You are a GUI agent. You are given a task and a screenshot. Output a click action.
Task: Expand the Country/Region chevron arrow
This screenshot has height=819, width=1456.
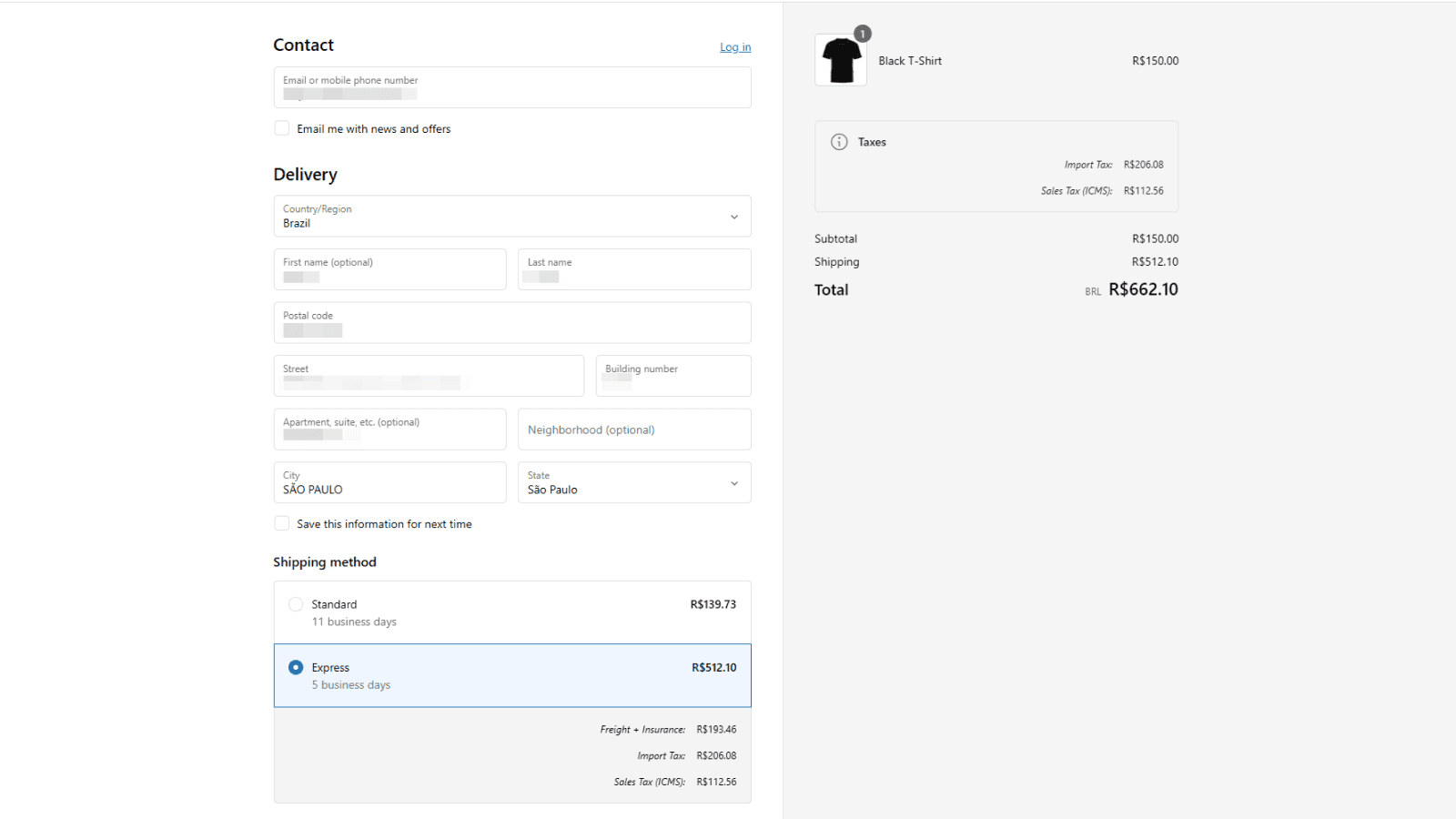click(x=734, y=217)
